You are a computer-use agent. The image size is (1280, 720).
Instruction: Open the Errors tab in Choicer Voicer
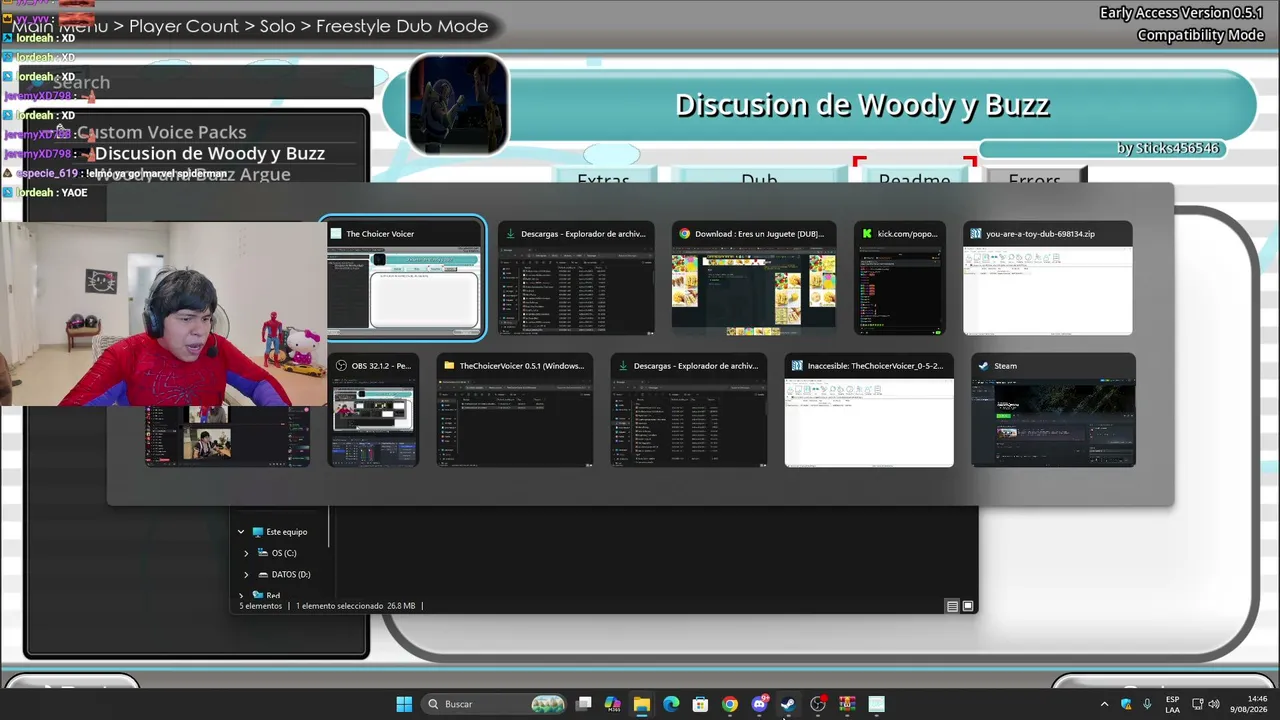[1034, 176]
